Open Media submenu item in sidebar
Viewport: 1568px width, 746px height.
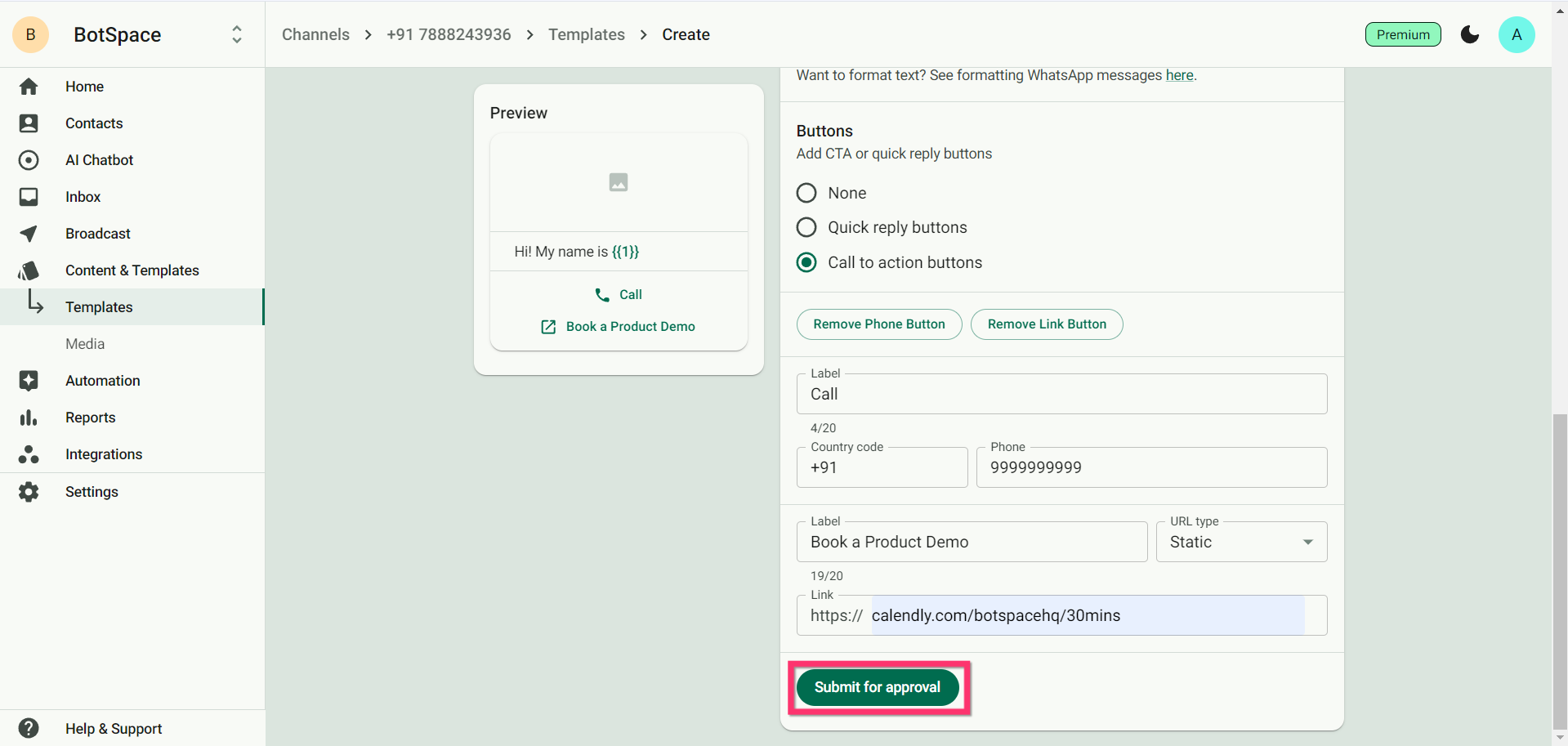(x=85, y=344)
